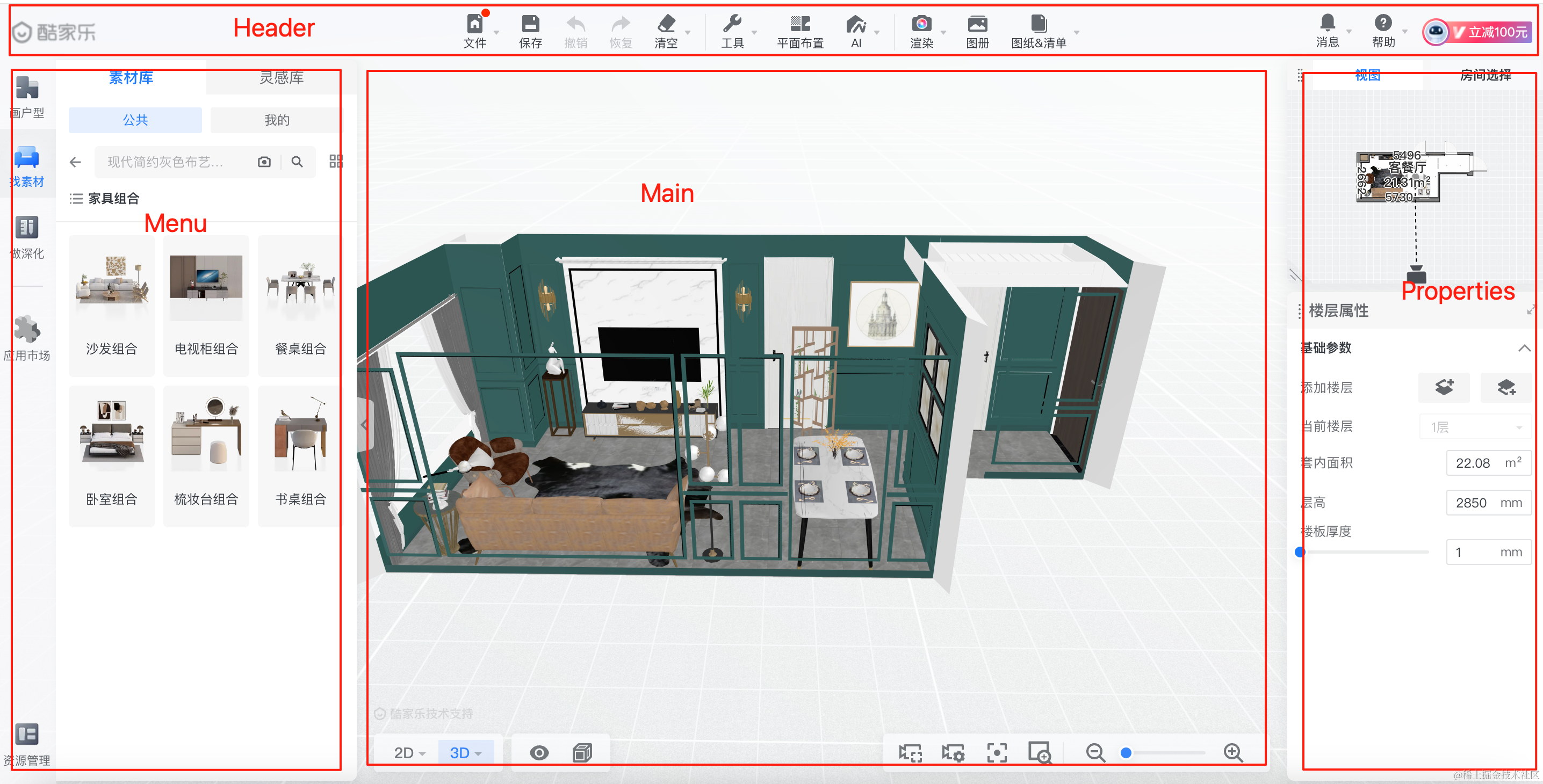Expand the 渲染 dropdown arrow

point(943,32)
